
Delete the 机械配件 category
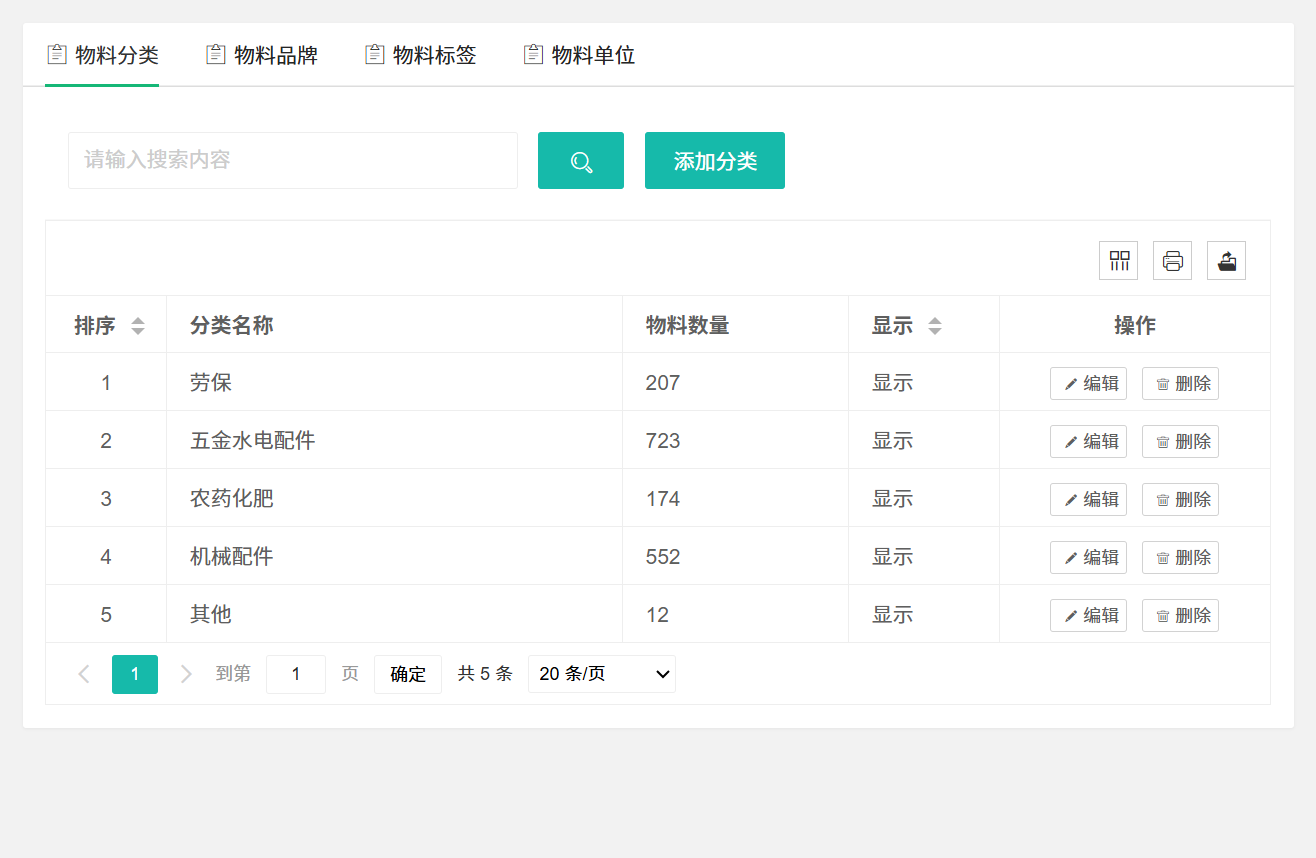1180,557
